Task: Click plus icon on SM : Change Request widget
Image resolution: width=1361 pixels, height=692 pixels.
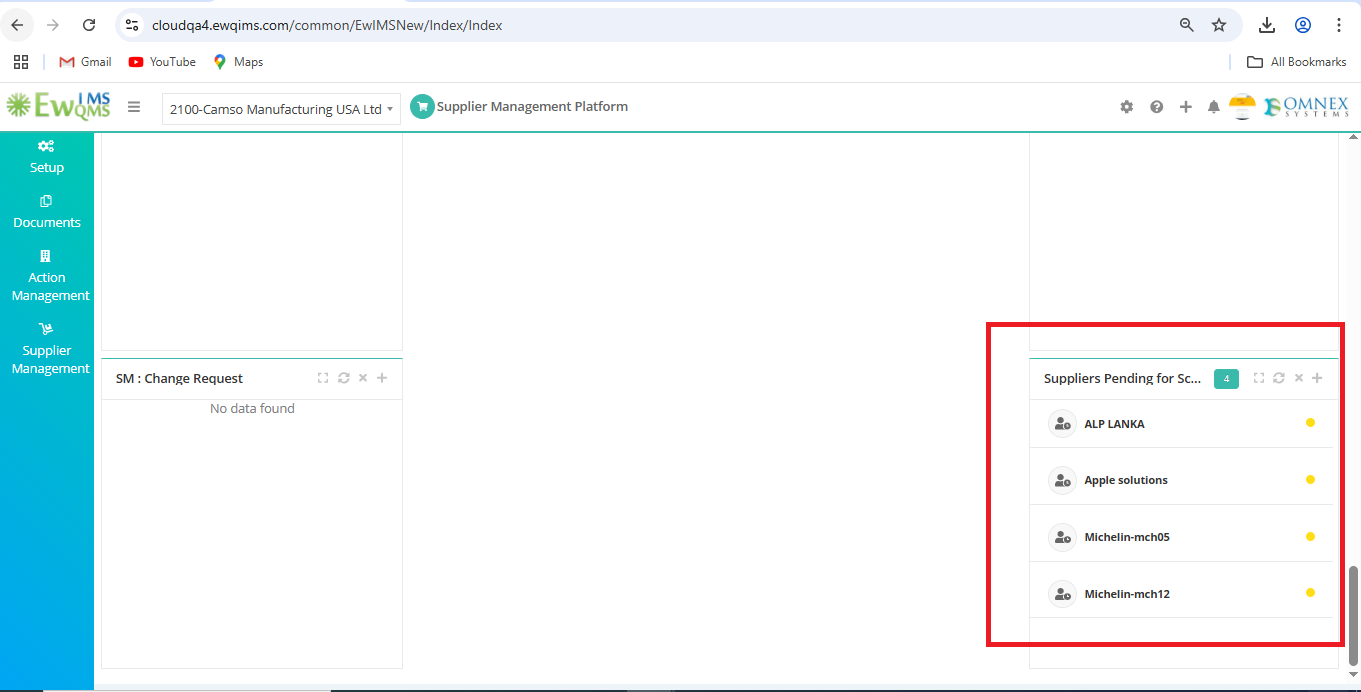Action: (x=382, y=378)
